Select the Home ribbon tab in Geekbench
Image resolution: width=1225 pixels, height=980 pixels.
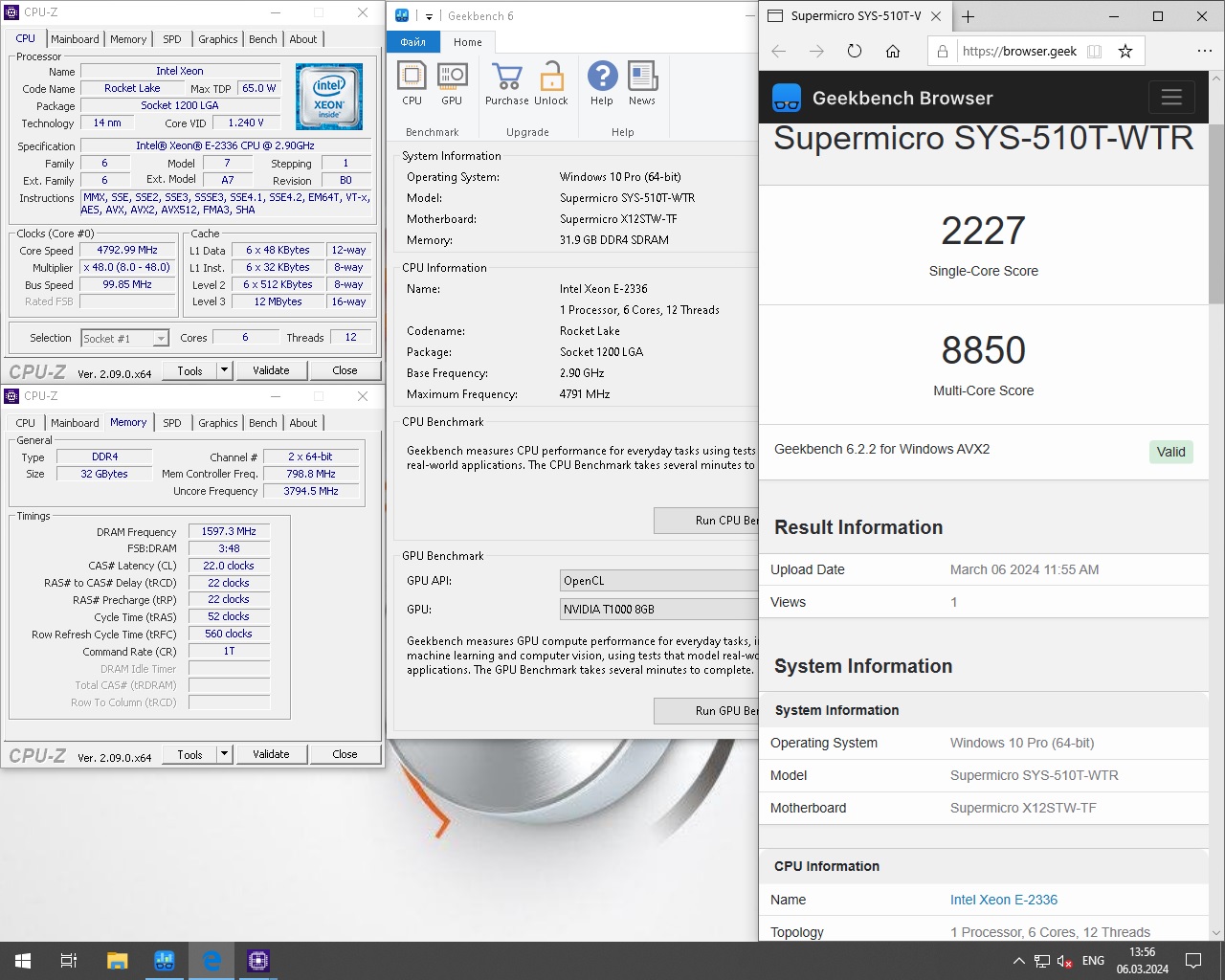tap(468, 42)
